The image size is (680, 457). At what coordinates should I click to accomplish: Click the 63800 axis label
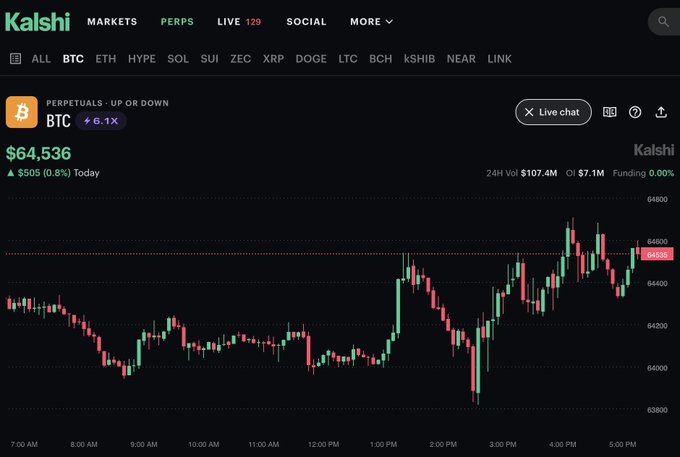[x=657, y=410]
